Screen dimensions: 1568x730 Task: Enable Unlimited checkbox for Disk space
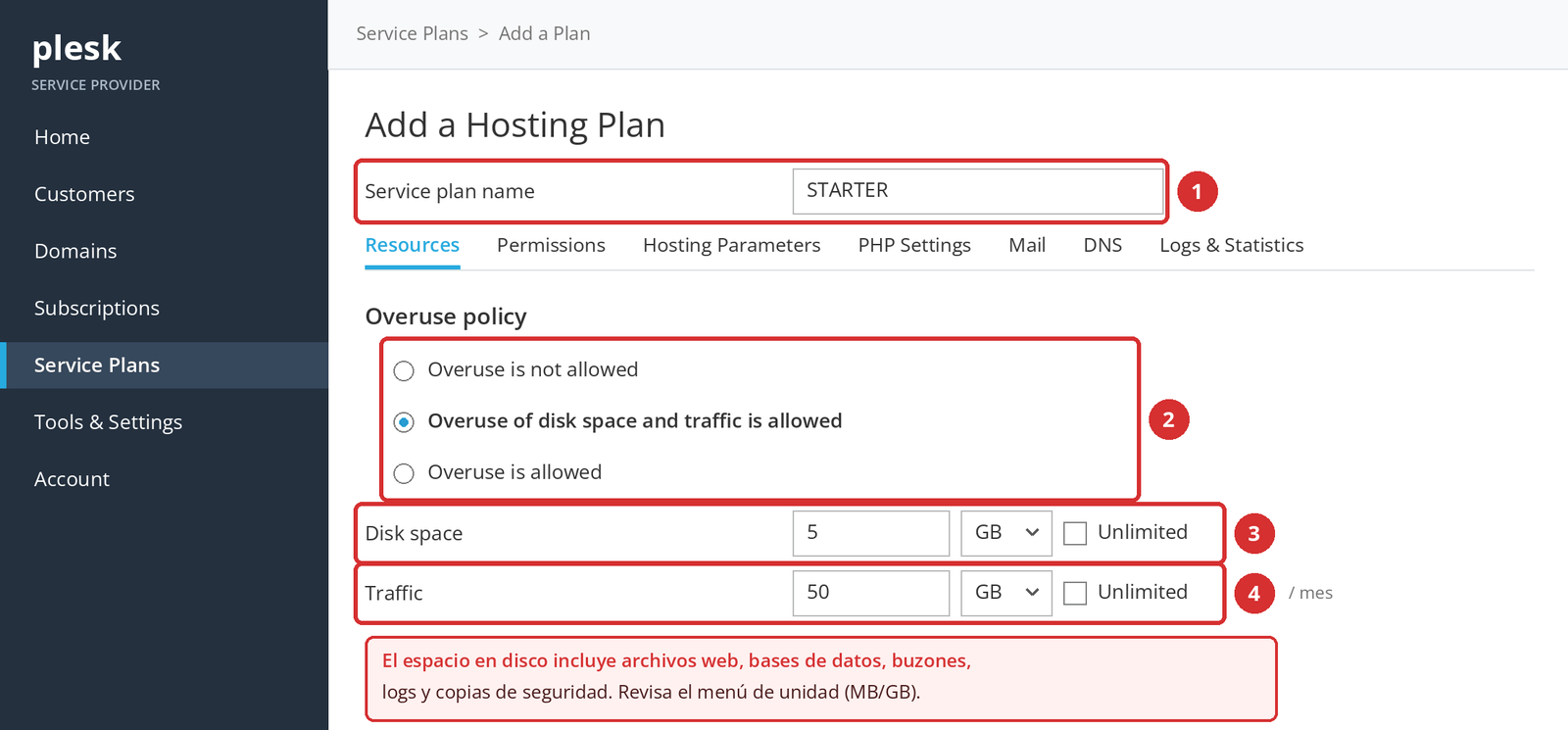pos(1075,533)
